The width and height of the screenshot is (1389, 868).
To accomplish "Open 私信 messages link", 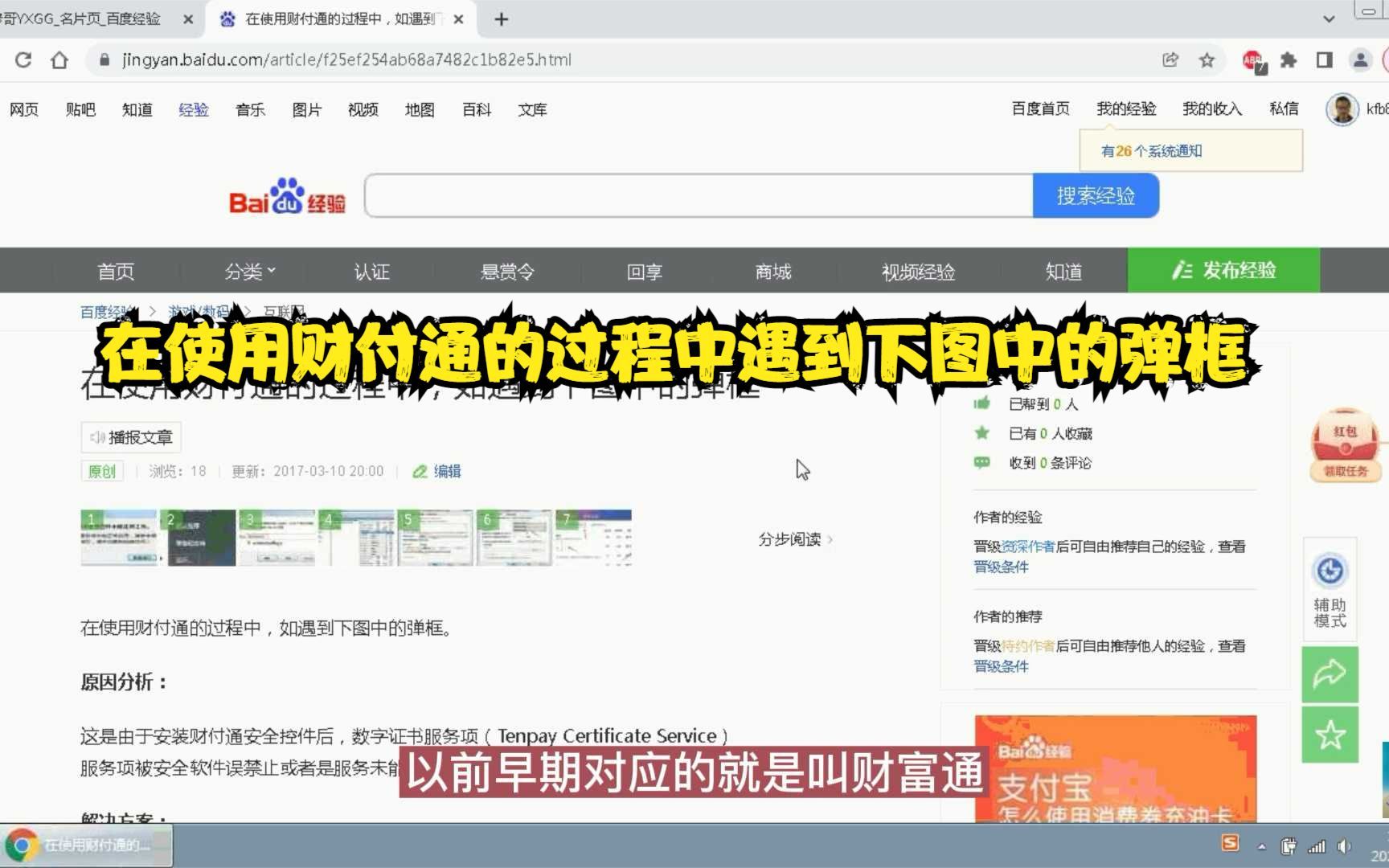I will [x=1284, y=108].
